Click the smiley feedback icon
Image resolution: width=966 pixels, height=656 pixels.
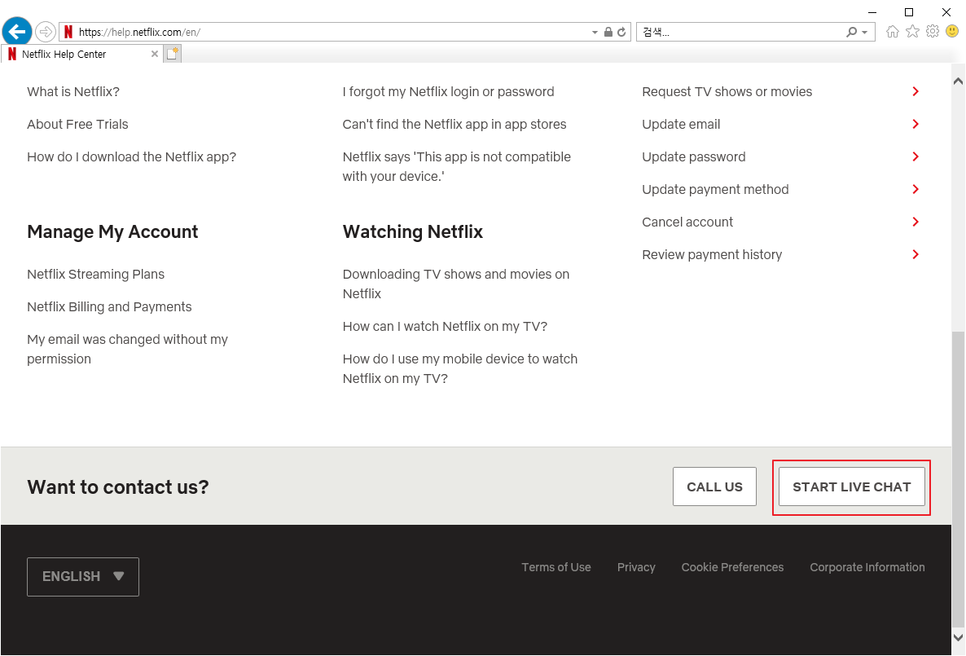952,31
